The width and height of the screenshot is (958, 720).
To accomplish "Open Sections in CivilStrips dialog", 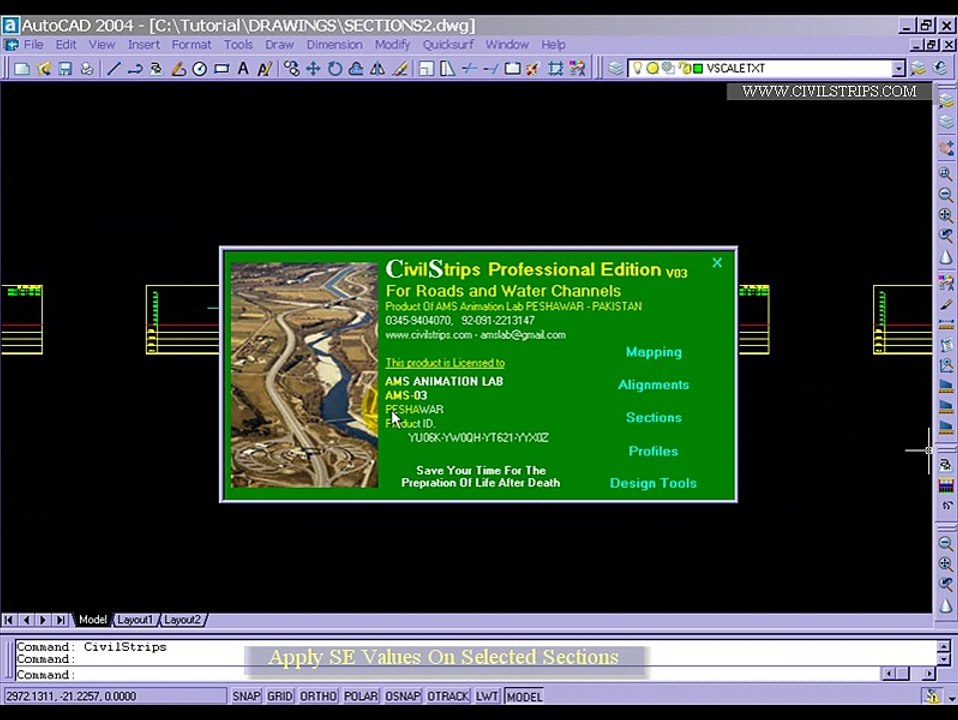I will 654,417.
